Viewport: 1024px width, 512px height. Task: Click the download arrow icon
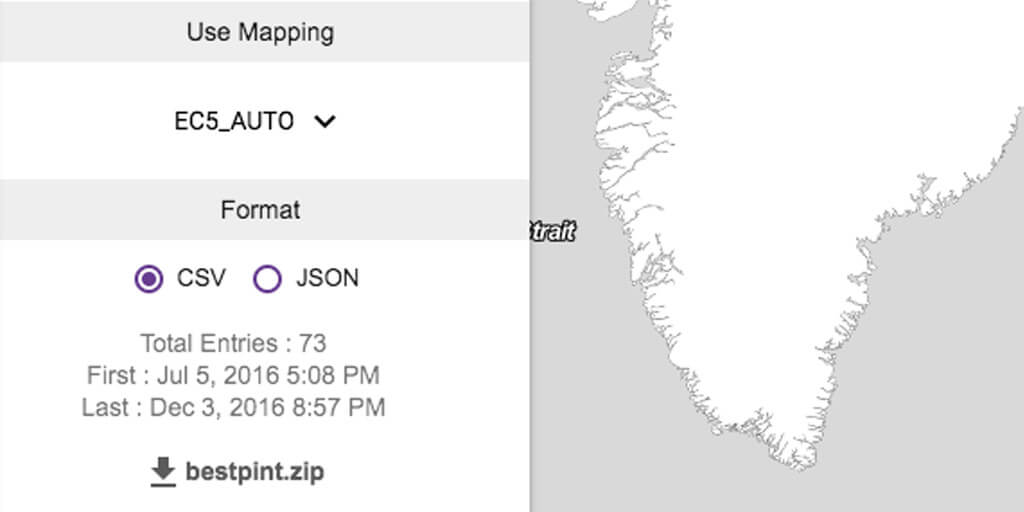[163, 472]
